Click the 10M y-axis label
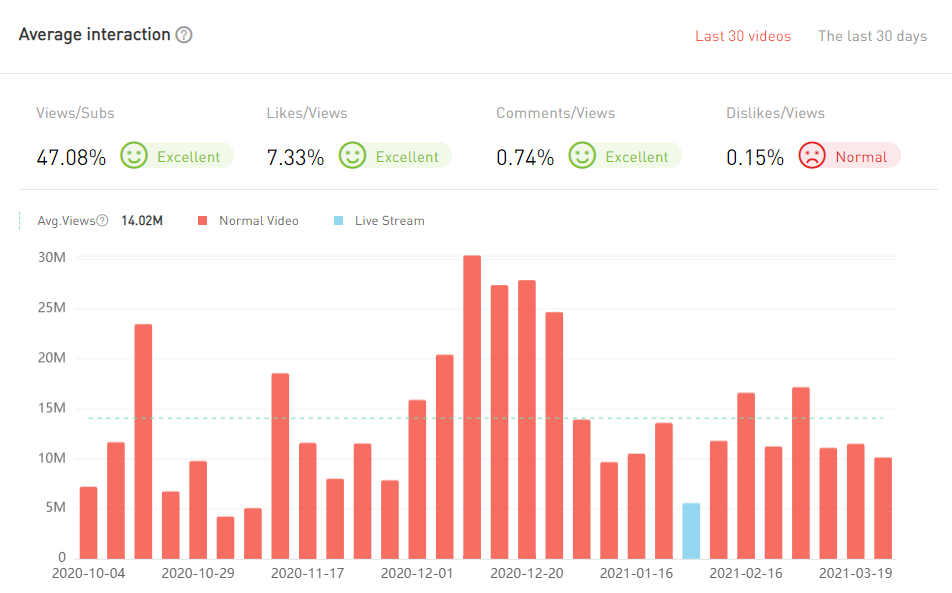 point(52,458)
